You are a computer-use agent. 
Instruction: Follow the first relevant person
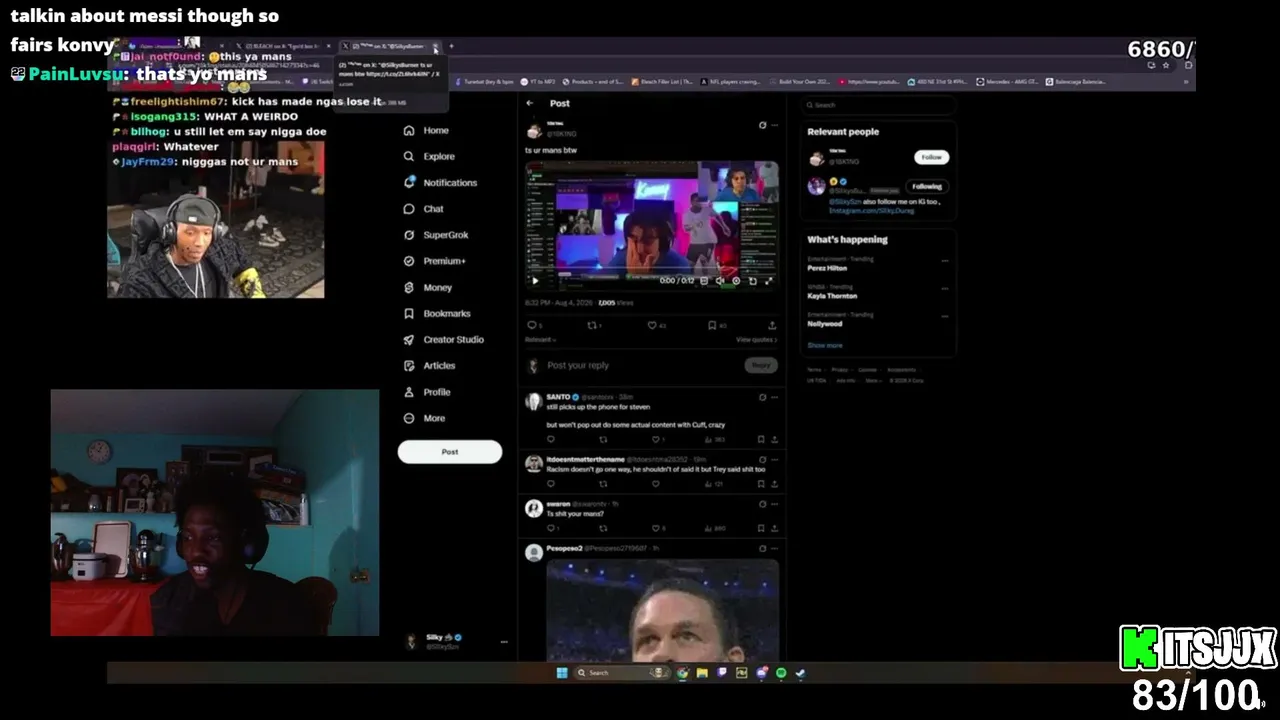pos(931,157)
